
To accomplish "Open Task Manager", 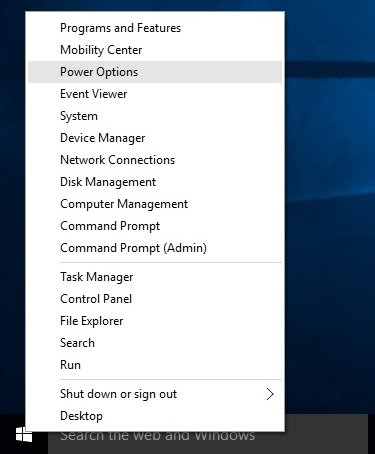I will (x=155, y=277).
